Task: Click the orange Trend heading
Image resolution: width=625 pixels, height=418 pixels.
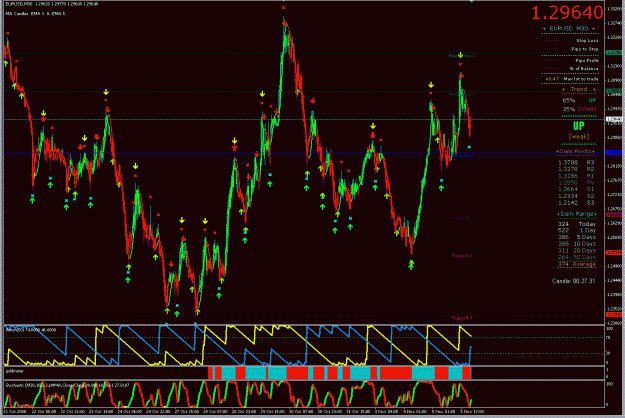Action: (x=579, y=90)
